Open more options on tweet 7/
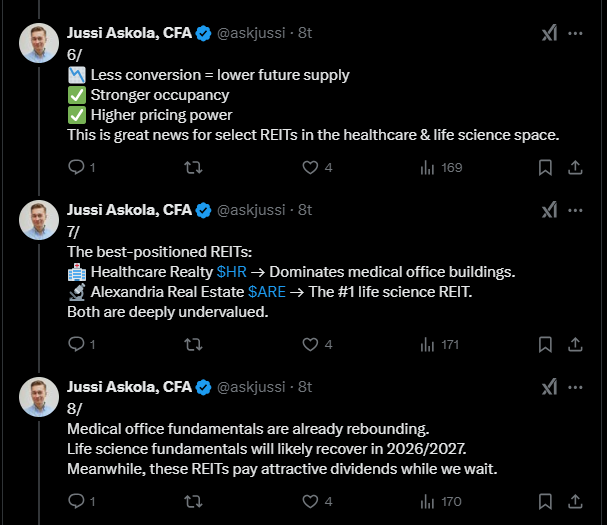The image size is (607, 525). (575, 210)
